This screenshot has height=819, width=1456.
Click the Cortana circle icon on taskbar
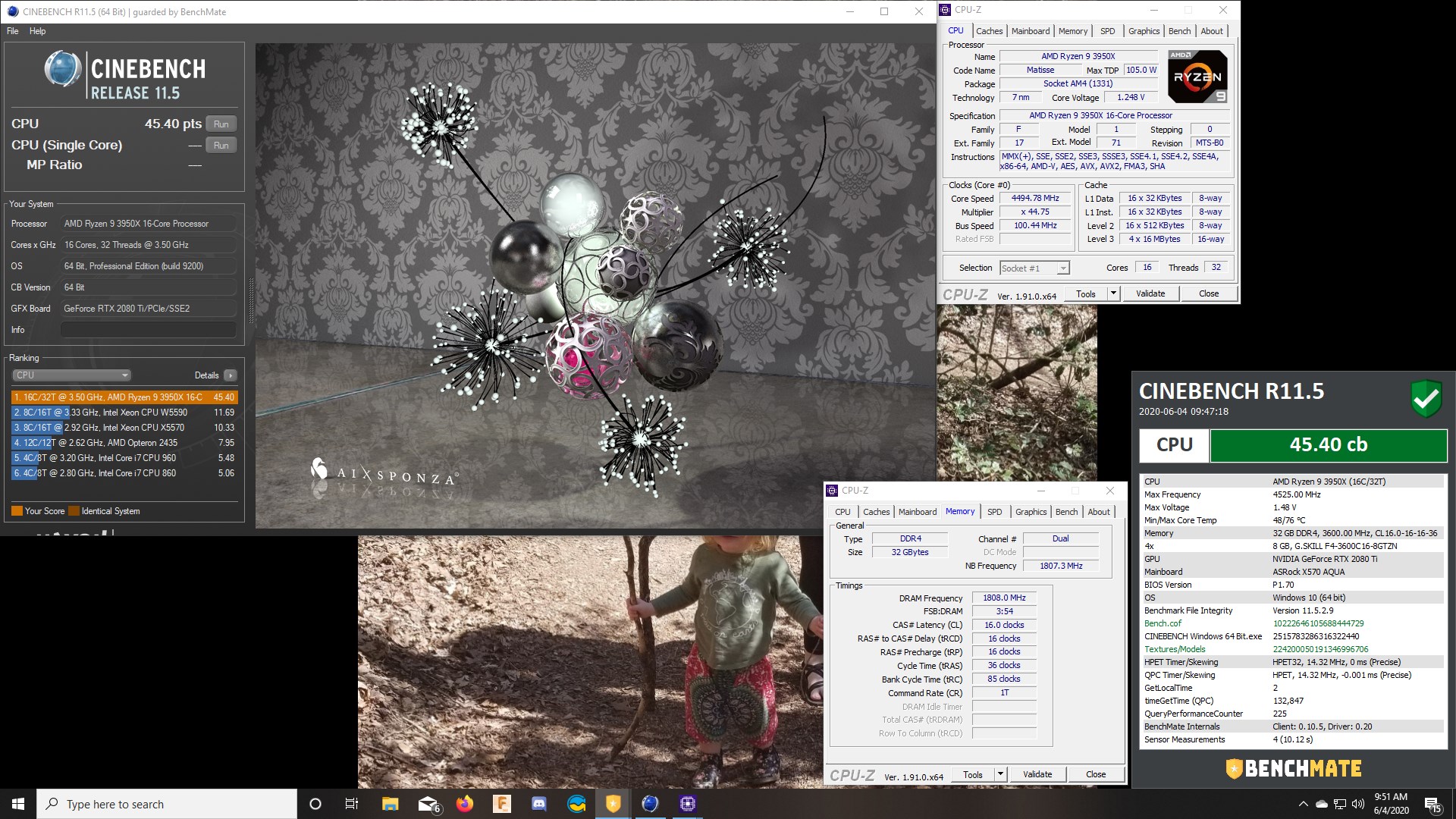point(315,804)
